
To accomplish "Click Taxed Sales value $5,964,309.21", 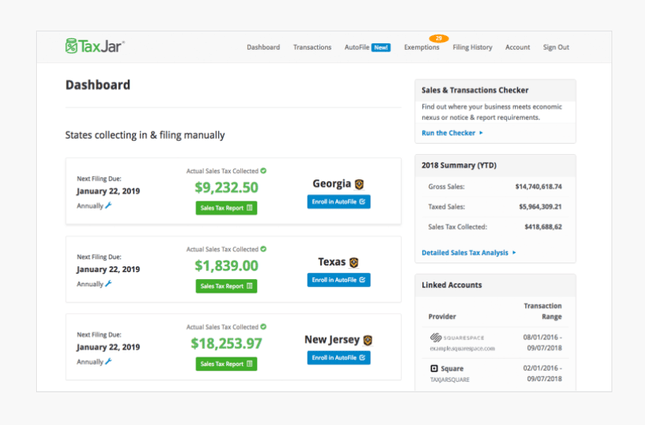I will coord(540,207).
